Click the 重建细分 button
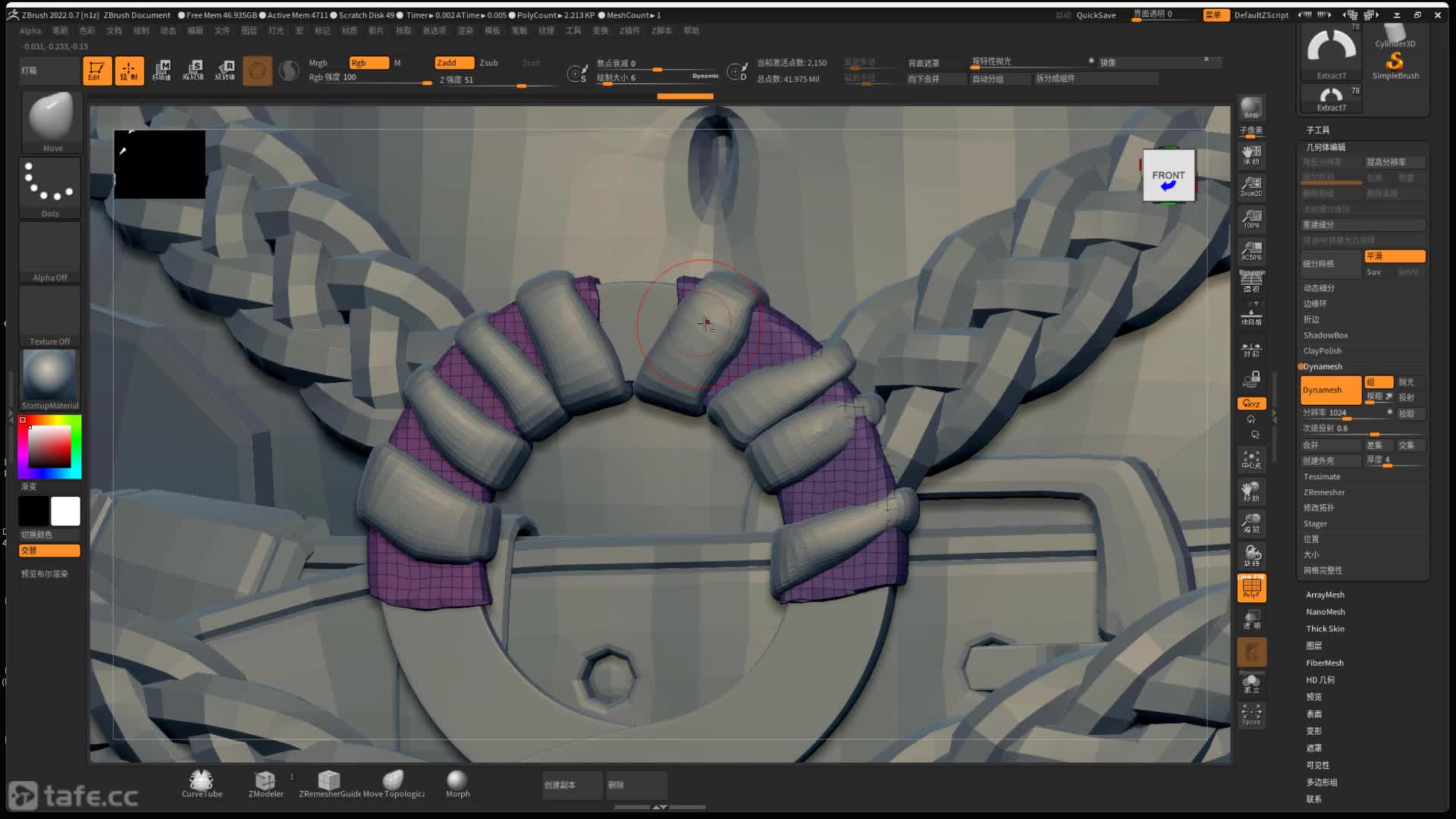The width and height of the screenshot is (1456, 819). [x=1363, y=225]
